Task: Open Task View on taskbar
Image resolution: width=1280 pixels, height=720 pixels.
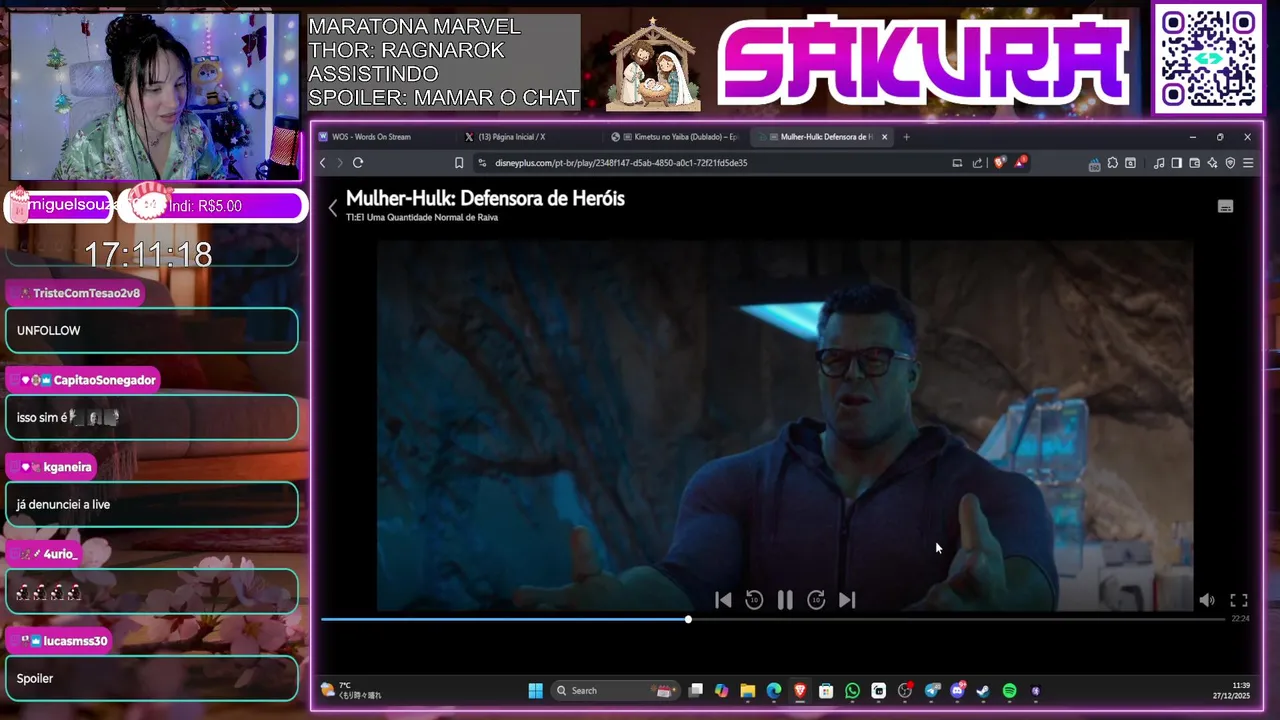Action: pyautogui.click(x=696, y=691)
